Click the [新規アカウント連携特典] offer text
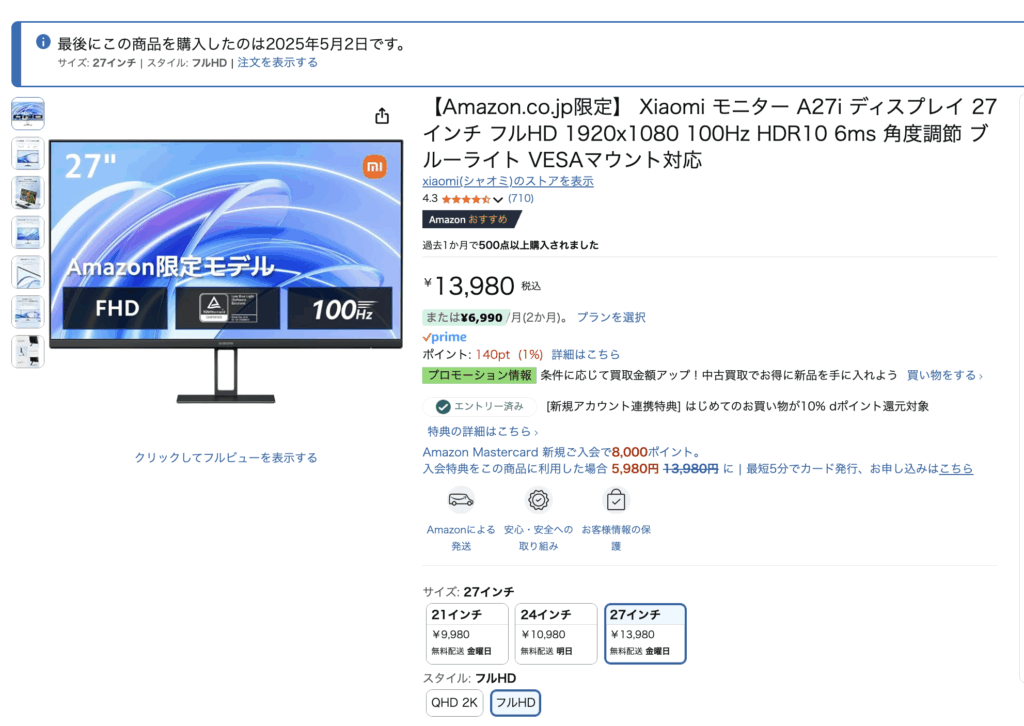Image resolution: width=1024 pixels, height=726 pixels. pos(737,406)
